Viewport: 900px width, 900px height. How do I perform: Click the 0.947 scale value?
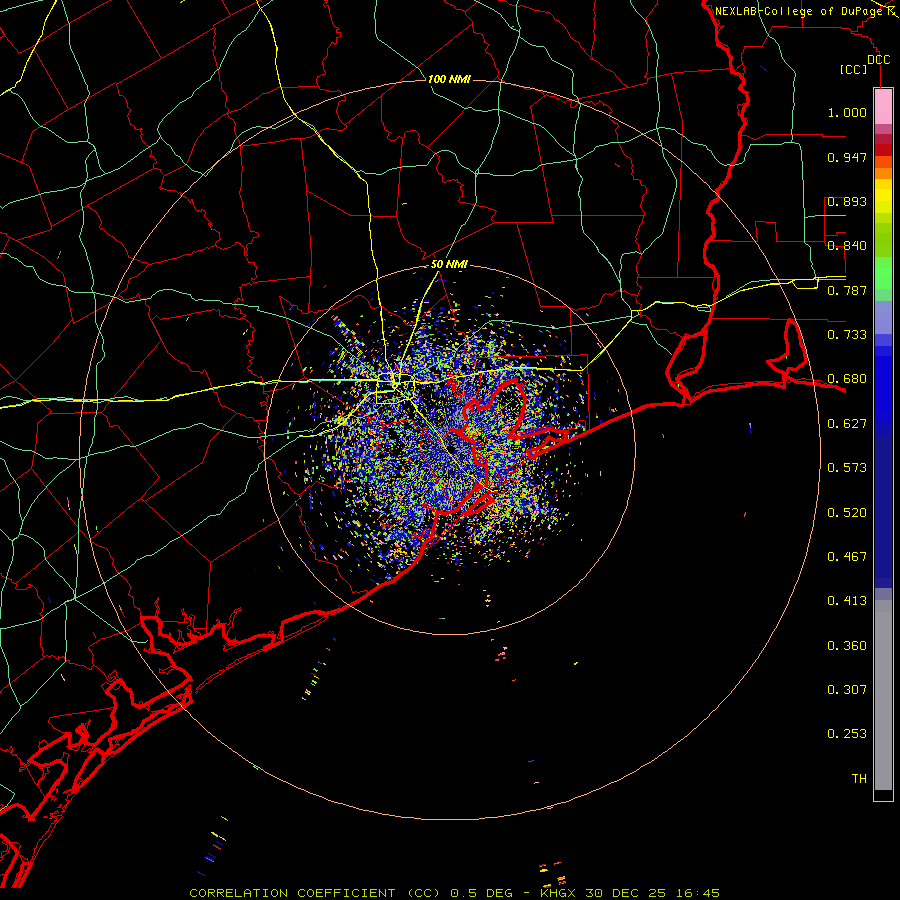pyautogui.click(x=847, y=157)
